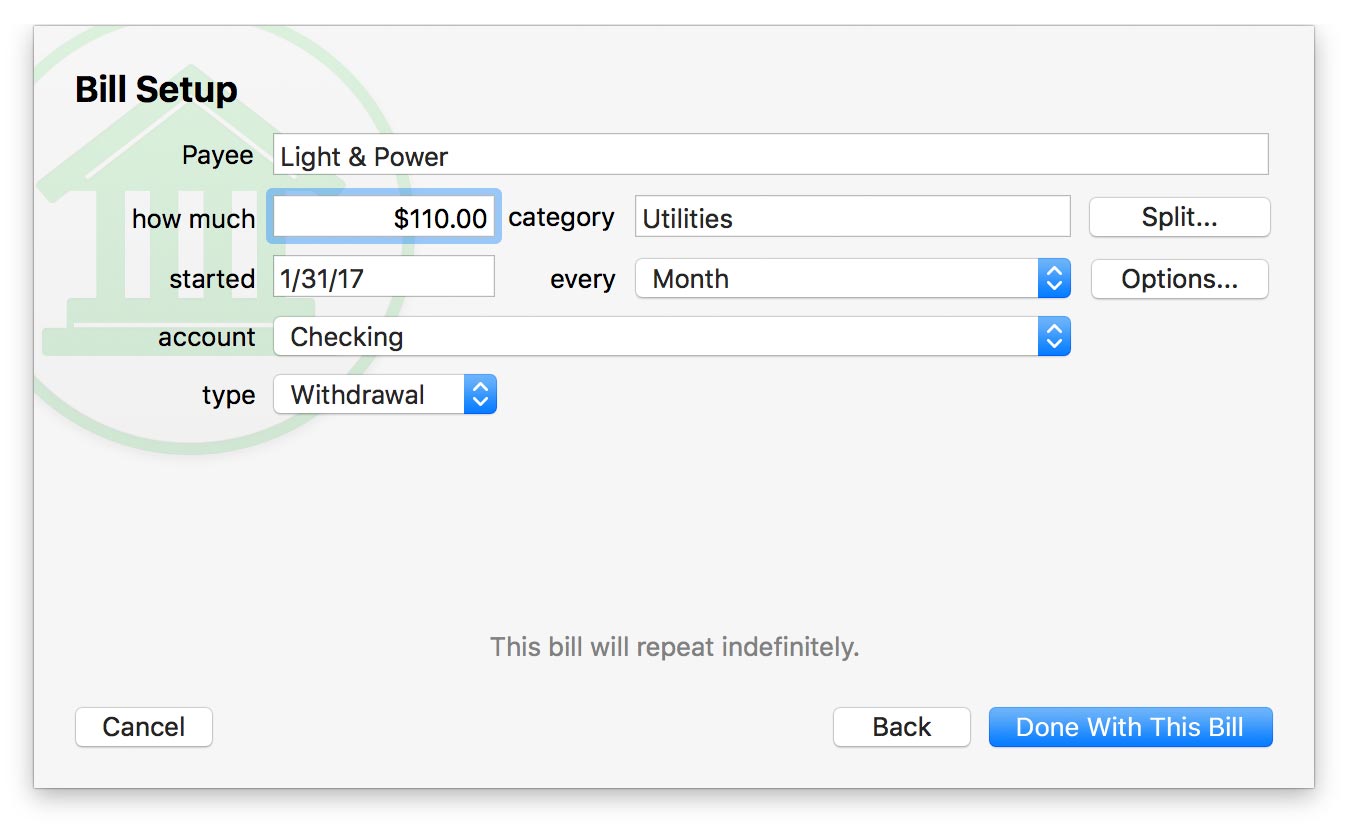Viewport: 1348px width, 830px height.
Task: Click the Bill Setup heading
Action: pyautogui.click(x=156, y=90)
